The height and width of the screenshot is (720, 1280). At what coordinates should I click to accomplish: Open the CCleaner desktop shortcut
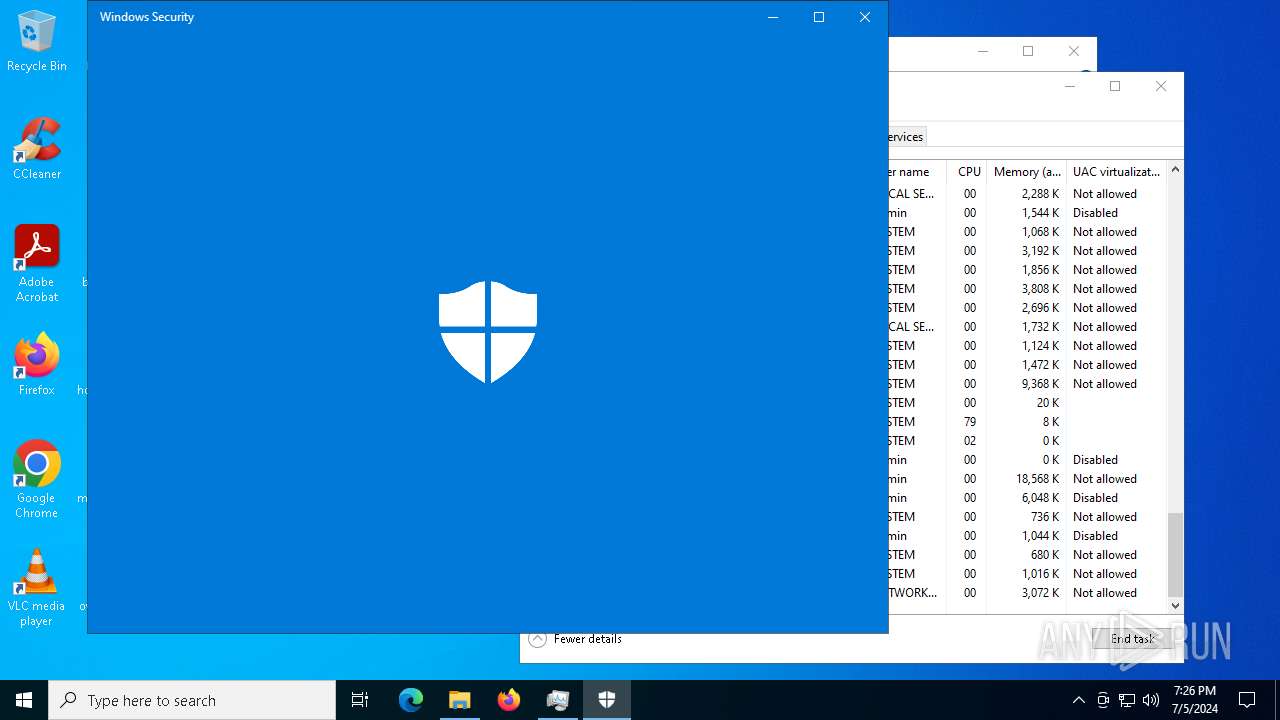(x=37, y=149)
